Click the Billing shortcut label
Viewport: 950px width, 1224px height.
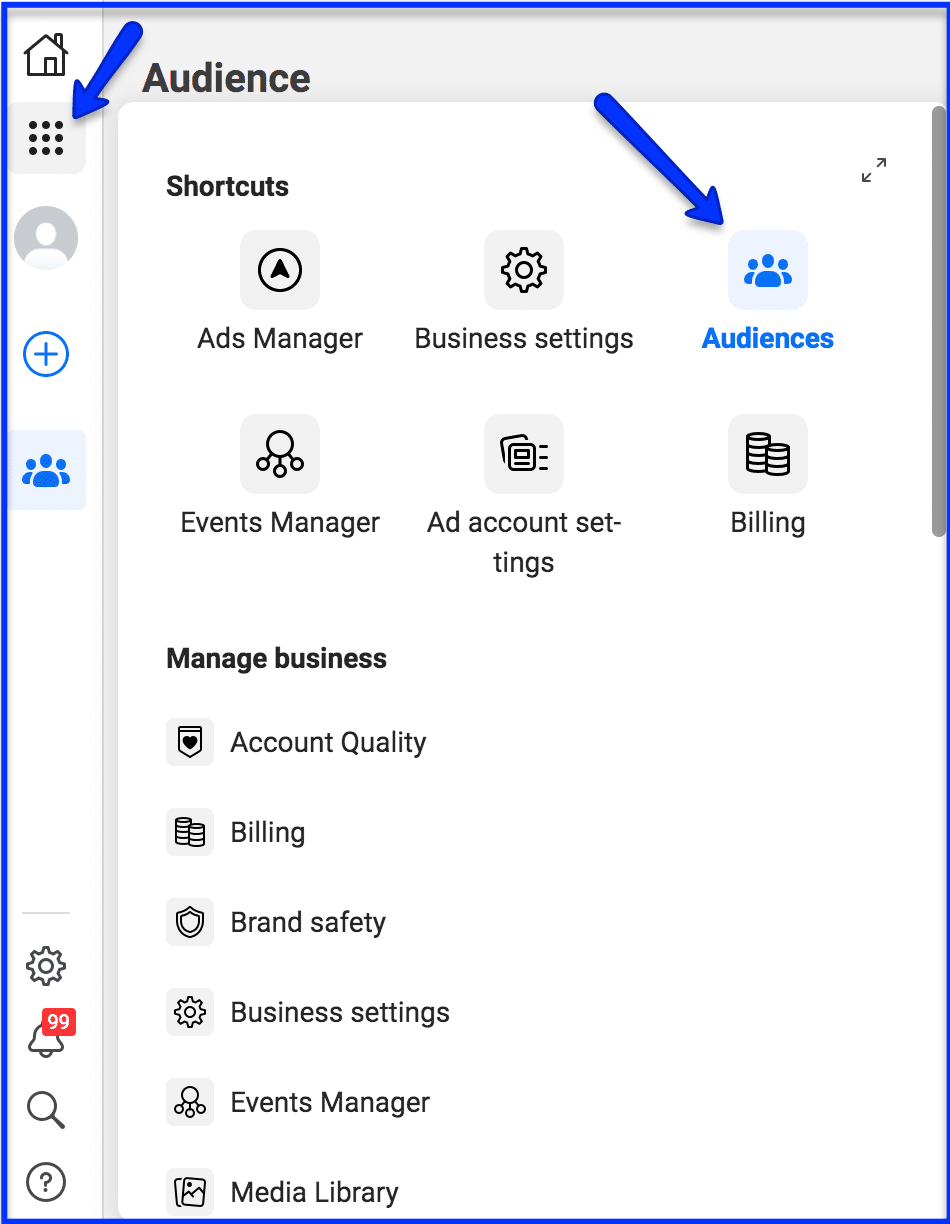pyautogui.click(x=768, y=523)
